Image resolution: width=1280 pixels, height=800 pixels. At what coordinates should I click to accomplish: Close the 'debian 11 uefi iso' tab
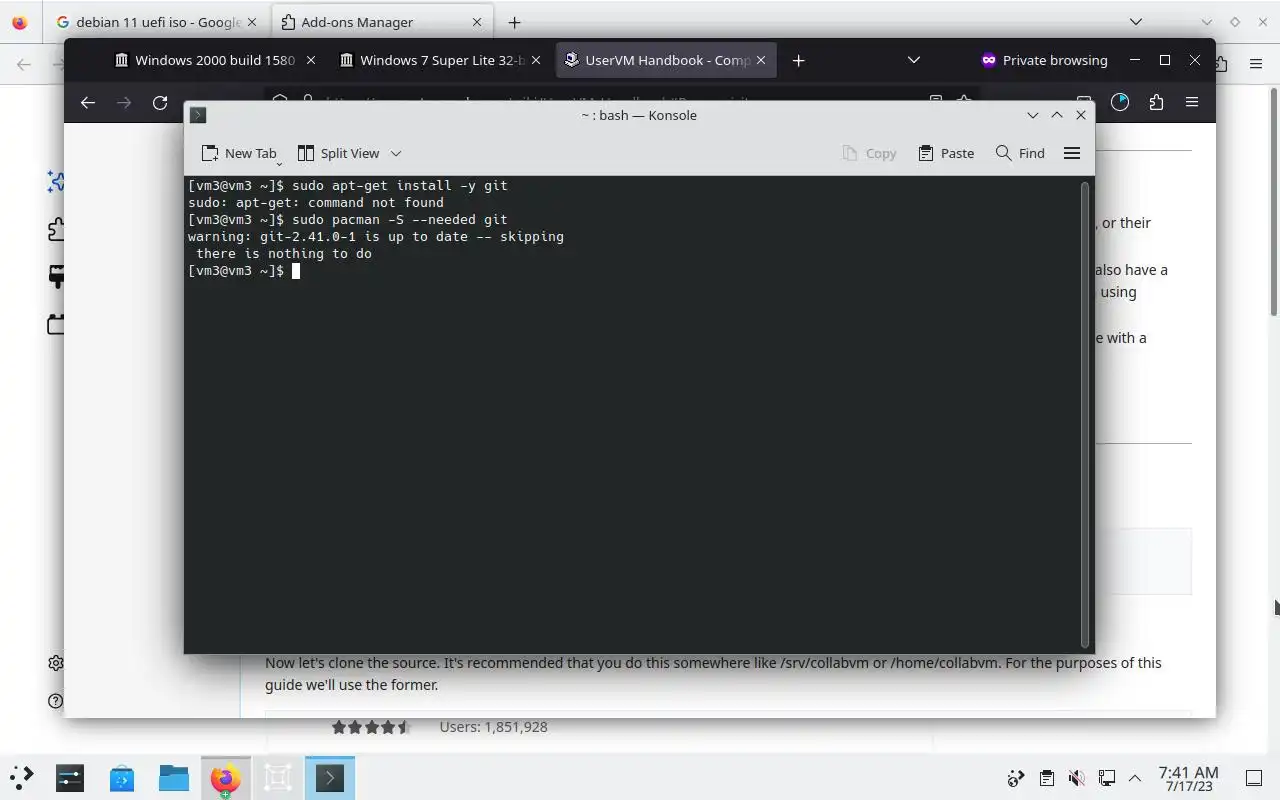(252, 22)
